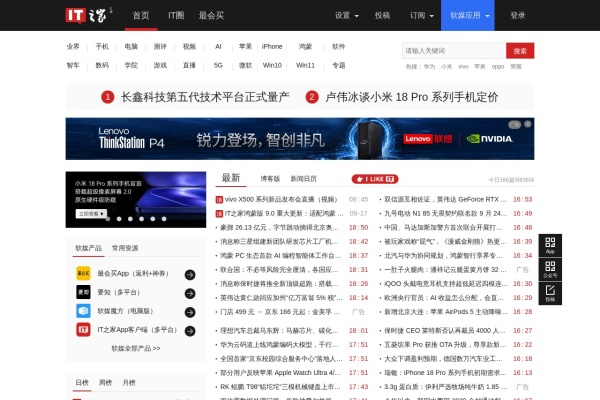Click the red 搜索 search button
The width and height of the screenshot is (600, 400).
click(x=520, y=51)
